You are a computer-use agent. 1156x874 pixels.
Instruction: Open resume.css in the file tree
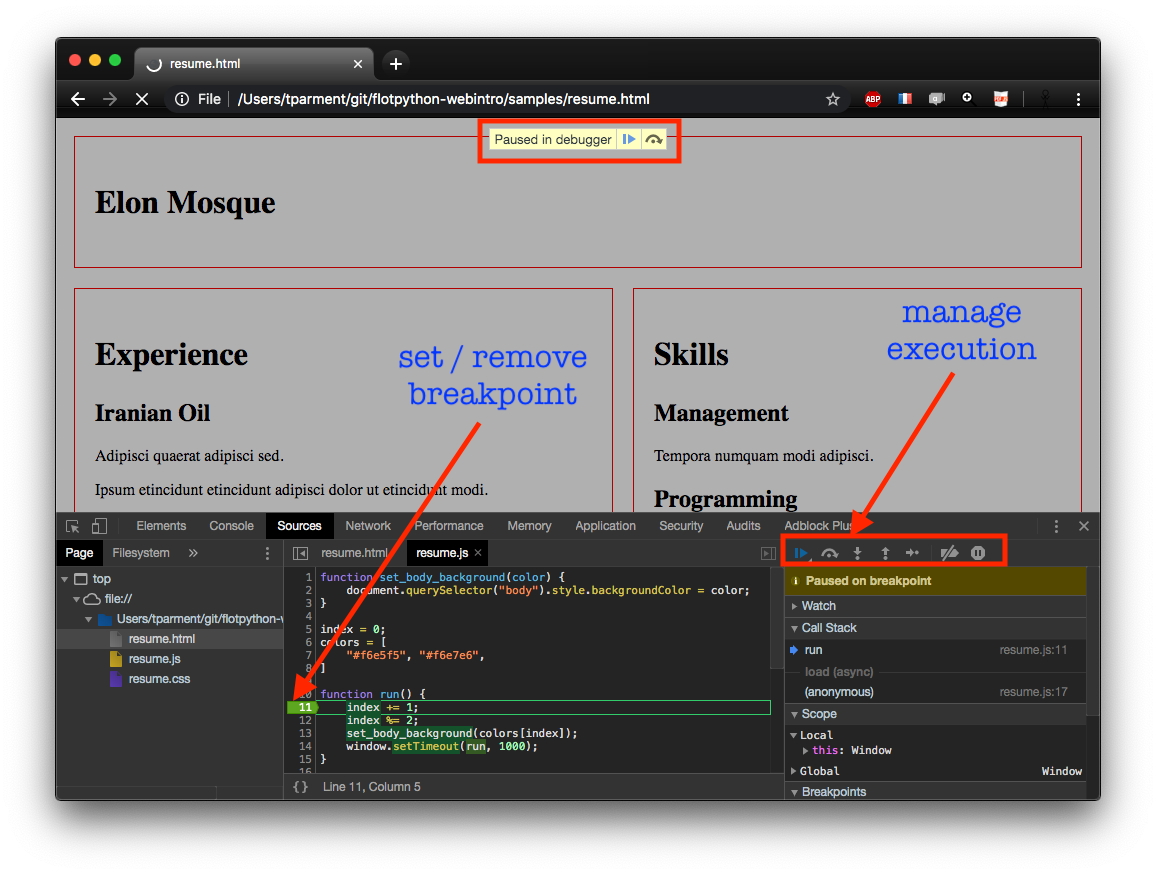(x=159, y=679)
